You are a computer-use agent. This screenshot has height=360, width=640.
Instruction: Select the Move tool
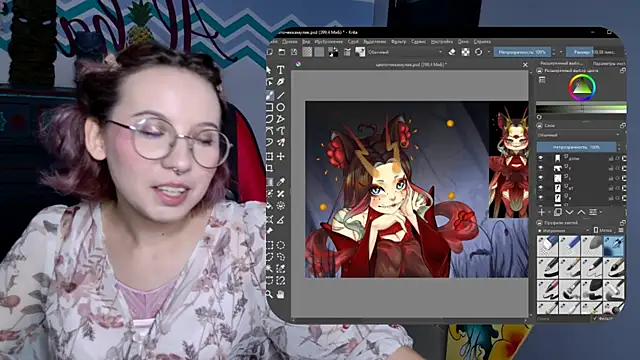point(280,156)
